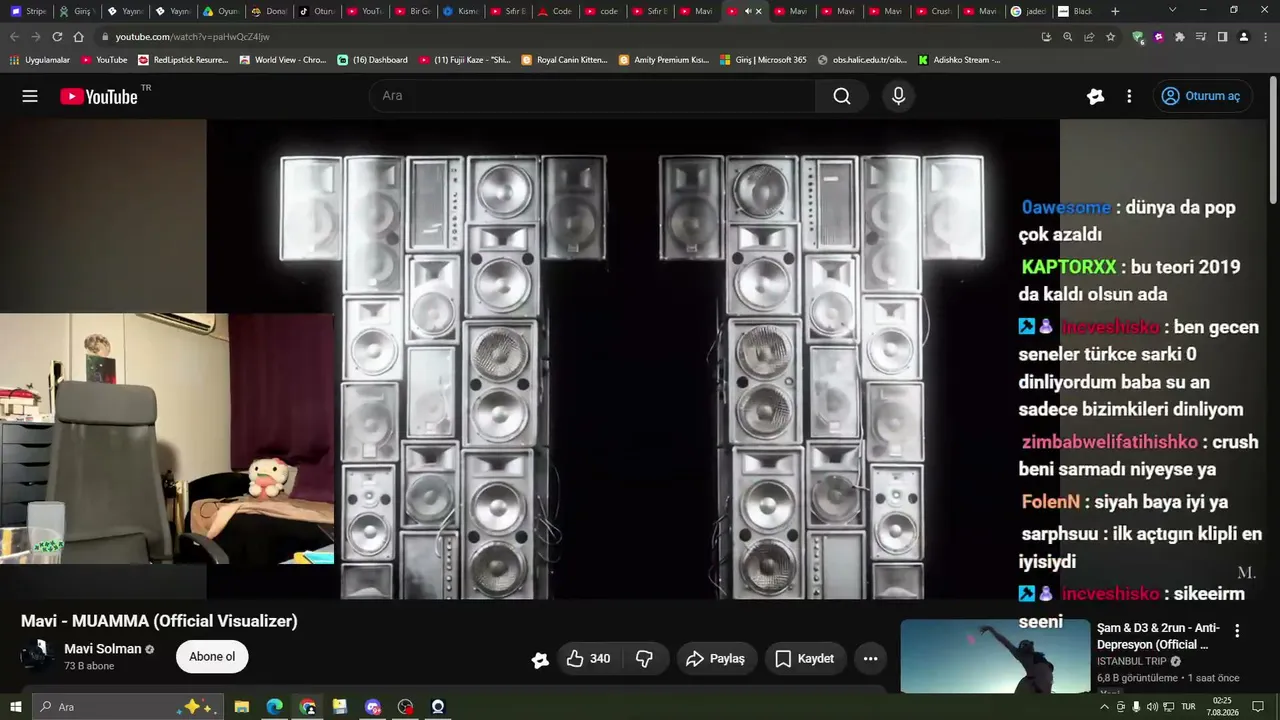The image size is (1280, 720).
Task: Open media controls music-list icon
Action: [1201, 37]
